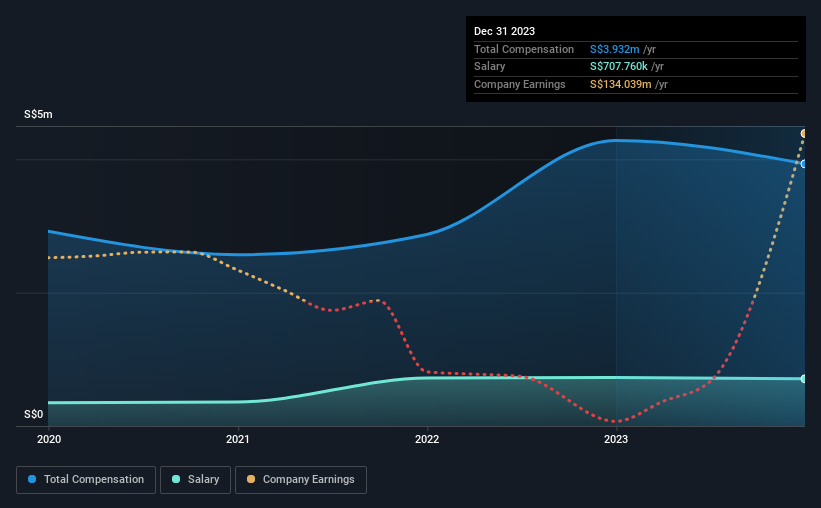Viewport: 821px width, 508px height.
Task: Click the tooltip Salary label
Action: tap(490, 67)
